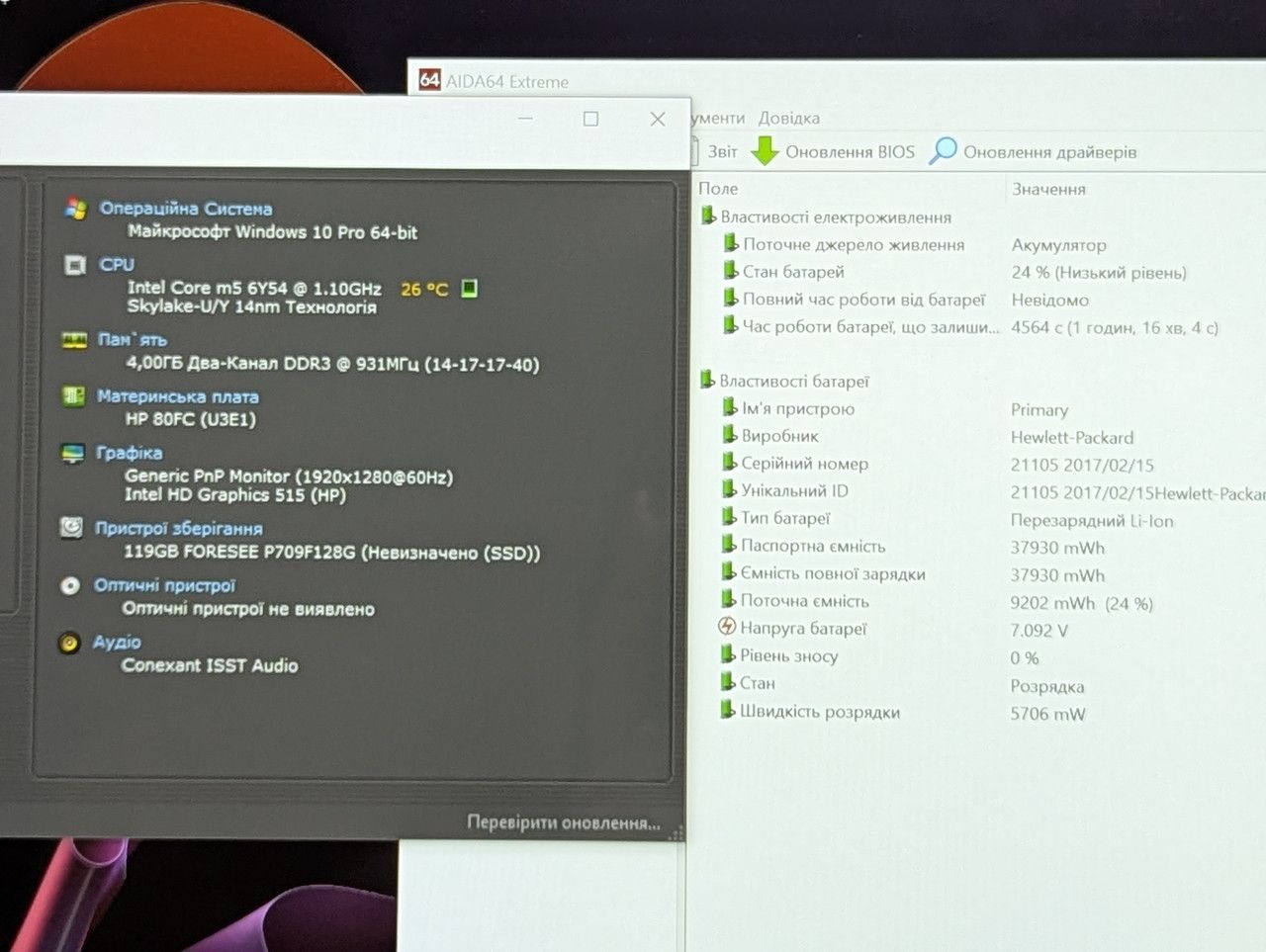The image size is (1266, 952).
Task: Click the icon beside Поточне джерело живлення
Action: (x=731, y=243)
